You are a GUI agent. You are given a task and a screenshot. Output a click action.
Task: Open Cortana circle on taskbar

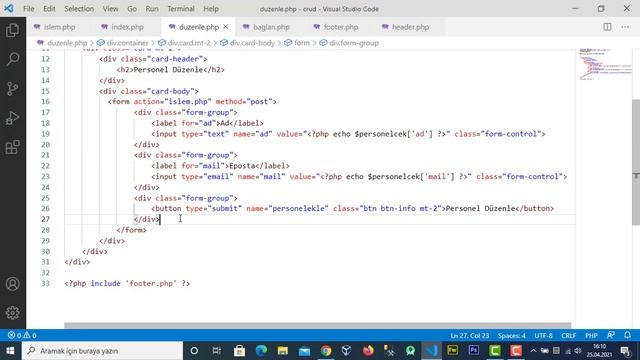tap(194, 351)
